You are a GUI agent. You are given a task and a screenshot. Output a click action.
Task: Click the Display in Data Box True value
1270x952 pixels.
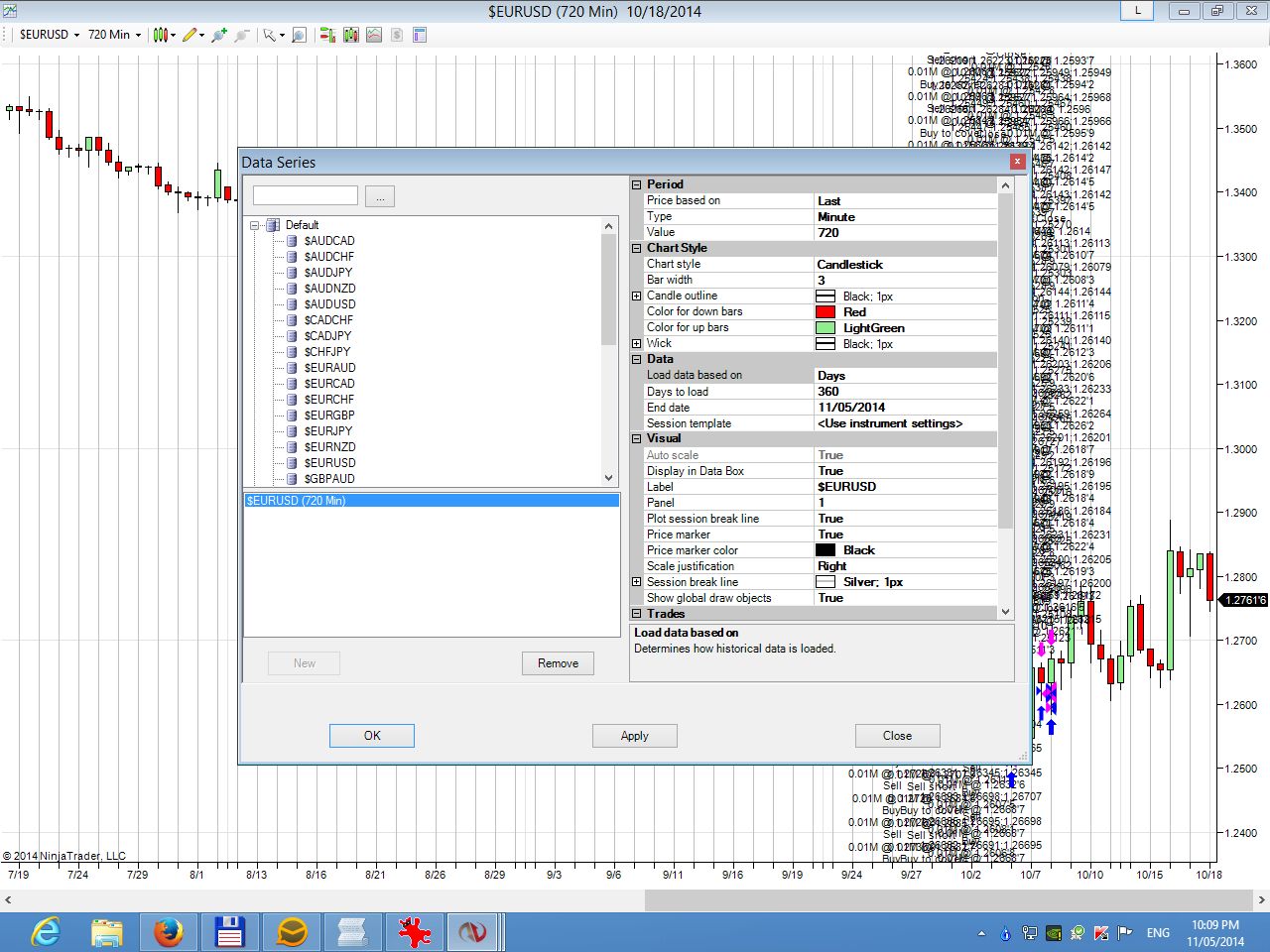click(905, 471)
